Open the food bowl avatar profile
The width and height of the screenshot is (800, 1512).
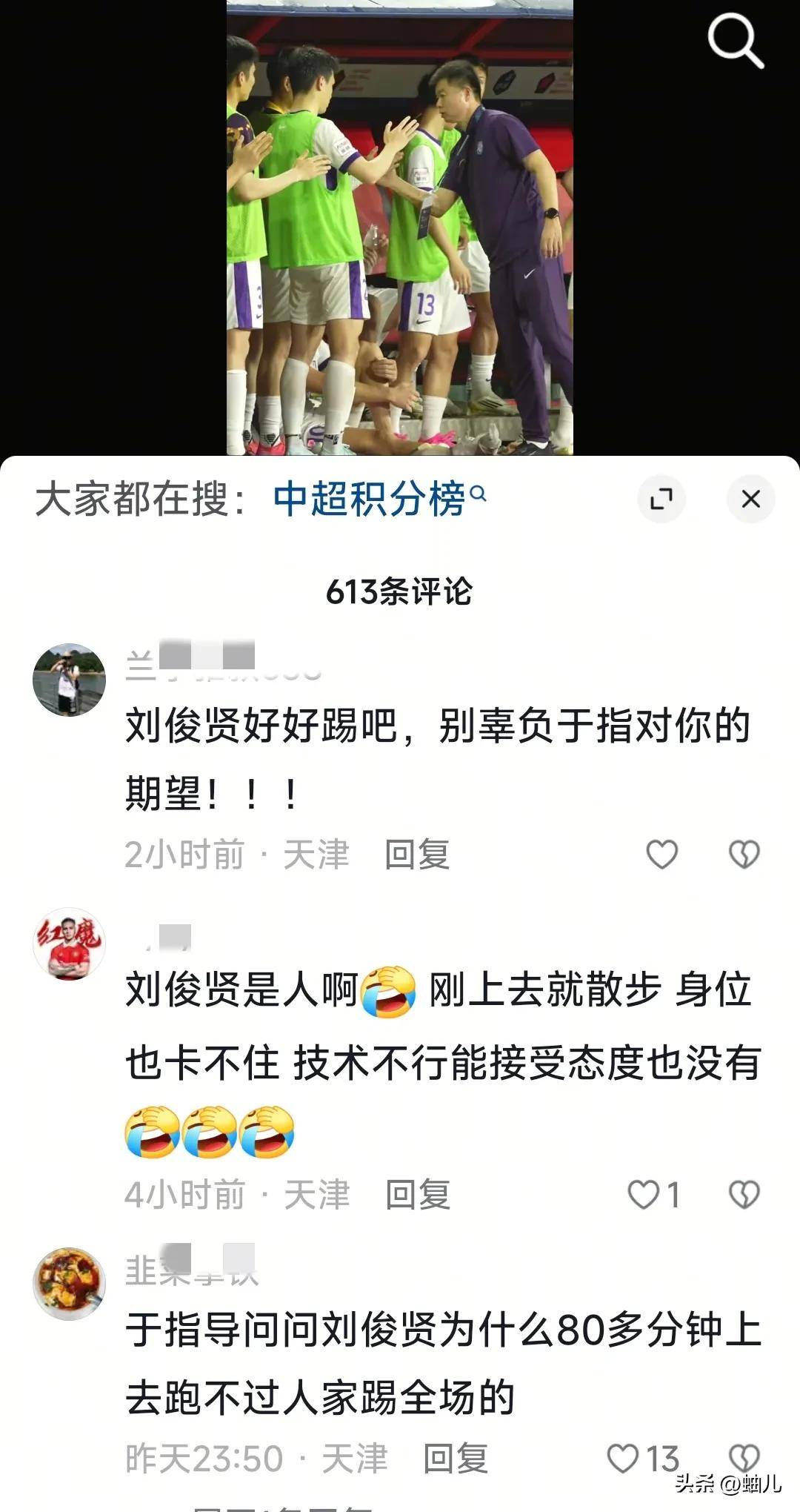(x=69, y=1283)
